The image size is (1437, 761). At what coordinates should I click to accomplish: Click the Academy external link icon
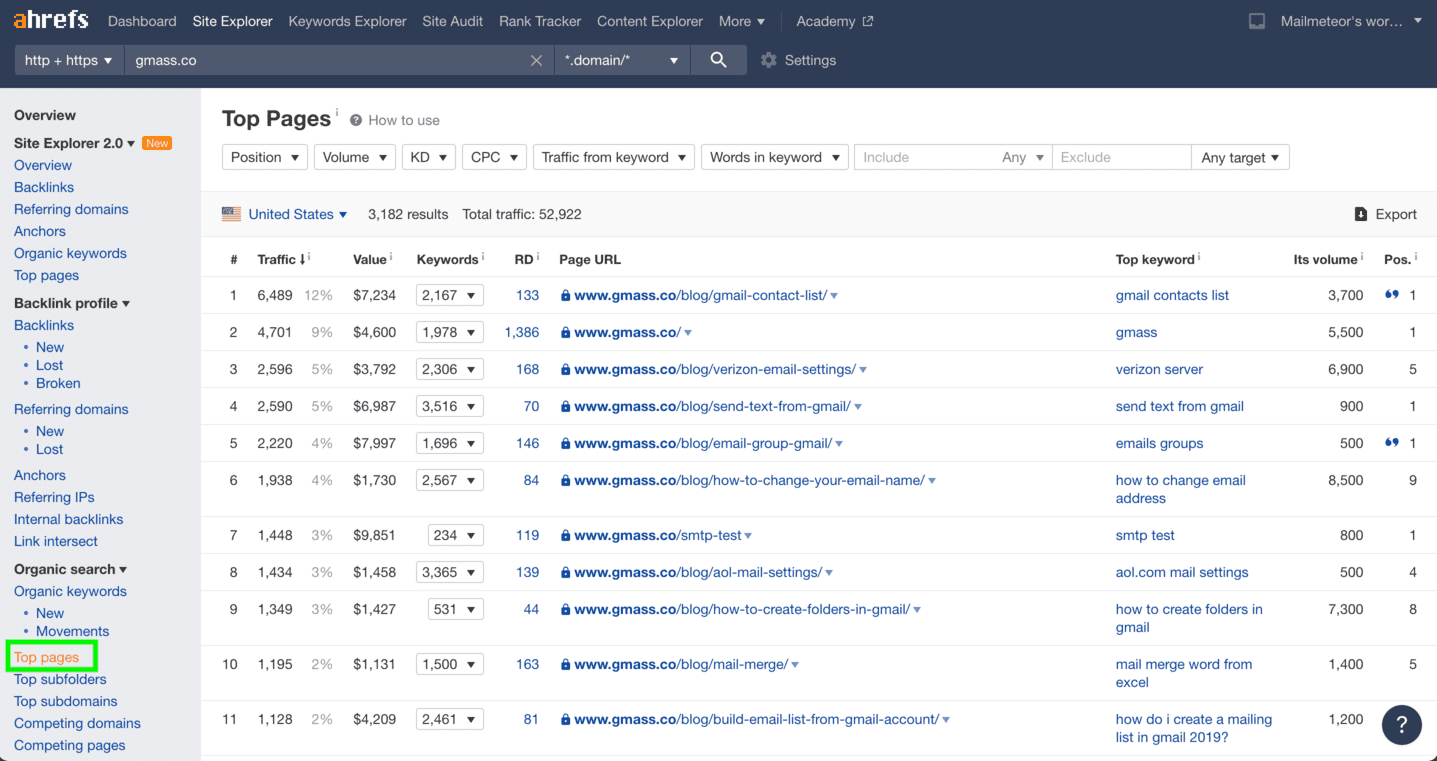click(x=867, y=21)
